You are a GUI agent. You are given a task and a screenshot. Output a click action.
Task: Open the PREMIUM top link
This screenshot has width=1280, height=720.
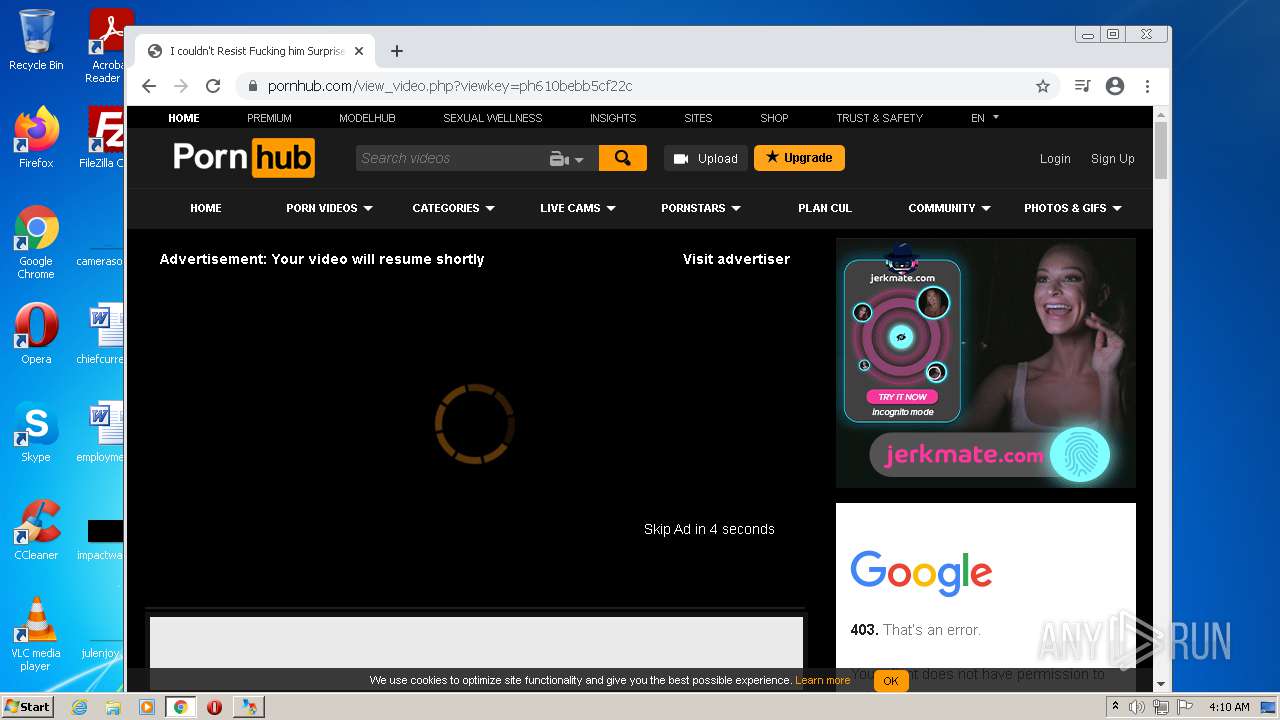pyautogui.click(x=269, y=118)
